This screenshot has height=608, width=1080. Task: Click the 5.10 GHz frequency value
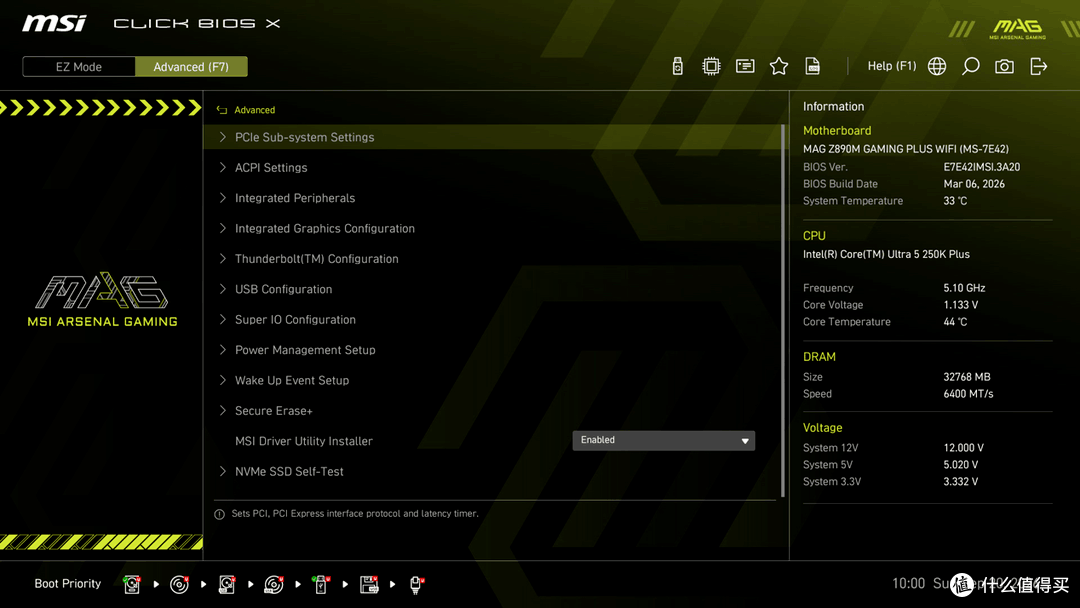(x=964, y=288)
